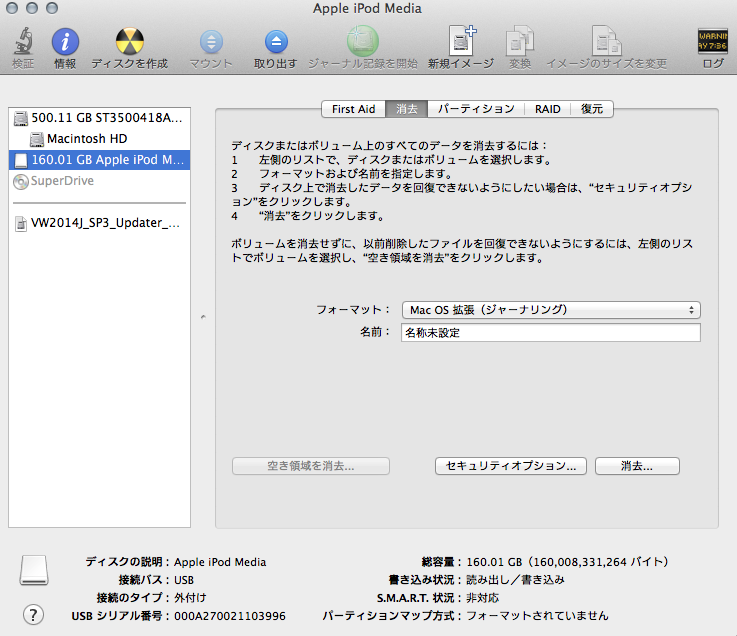Click the 検証 (Verify) microscope icon
The image size is (737, 636).
click(x=22, y=43)
